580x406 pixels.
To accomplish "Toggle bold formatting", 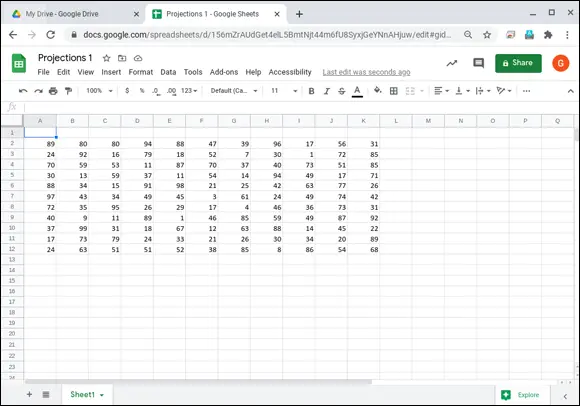I will tap(311, 91).
